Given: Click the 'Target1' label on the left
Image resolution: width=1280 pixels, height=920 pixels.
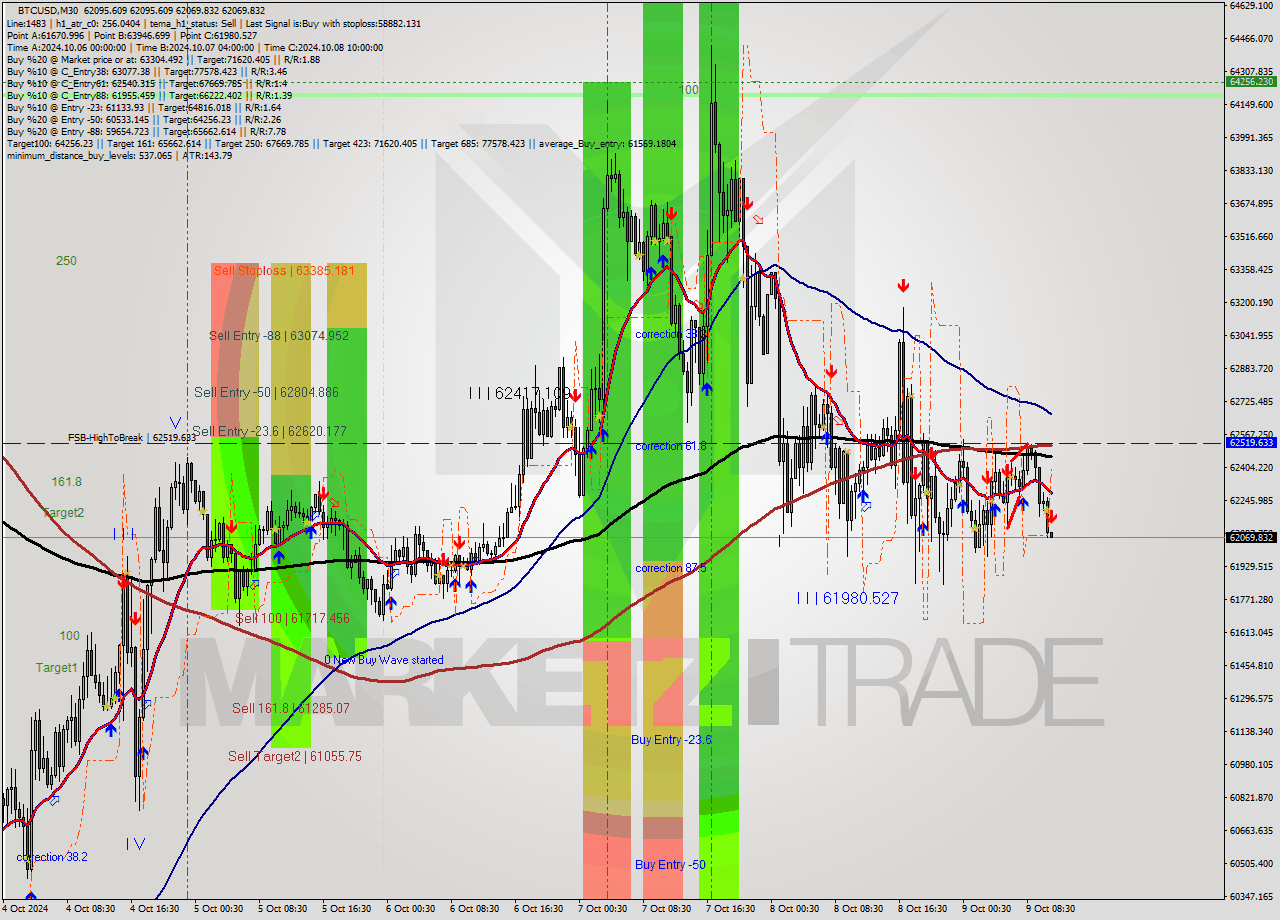Looking at the screenshot, I should coord(56,668).
